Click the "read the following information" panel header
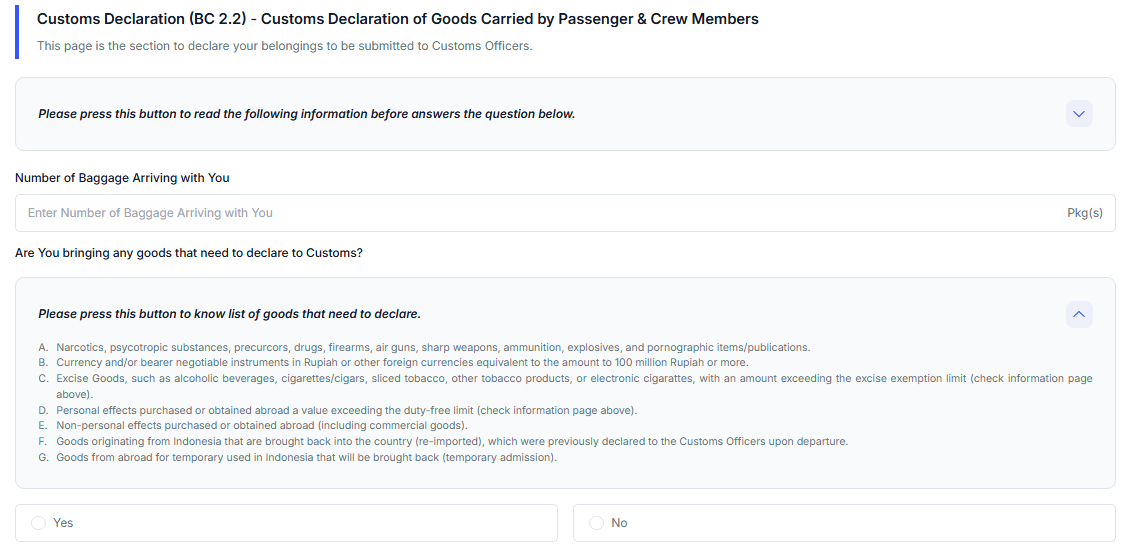1128x547 pixels. [306, 114]
